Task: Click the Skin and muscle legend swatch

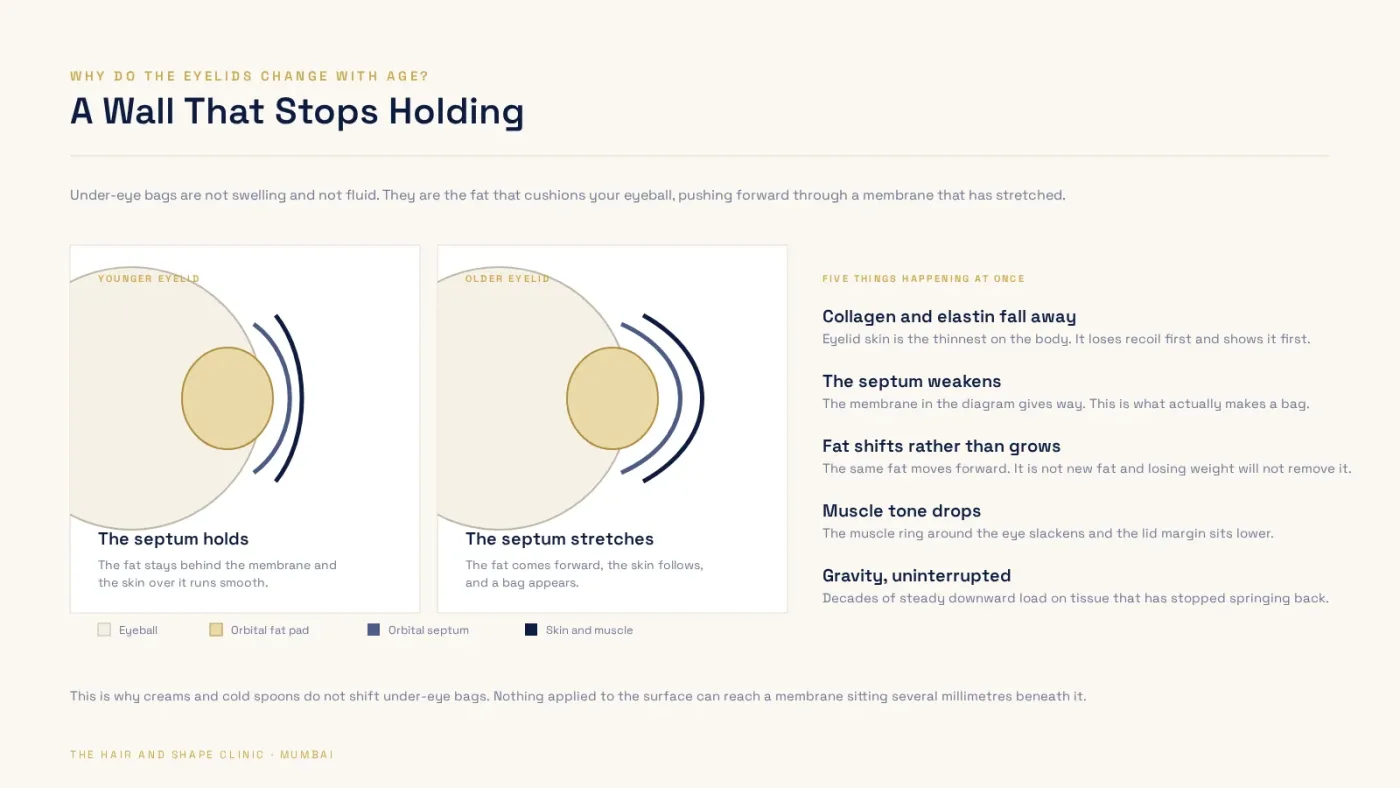Action: pos(531,630)
